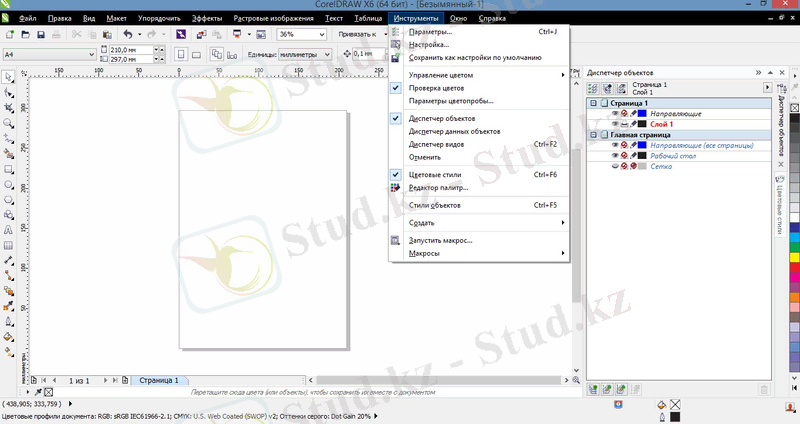Click the Страница 1 page tab
The width and height of the screenshot is (800, 424).
[159, 381]
